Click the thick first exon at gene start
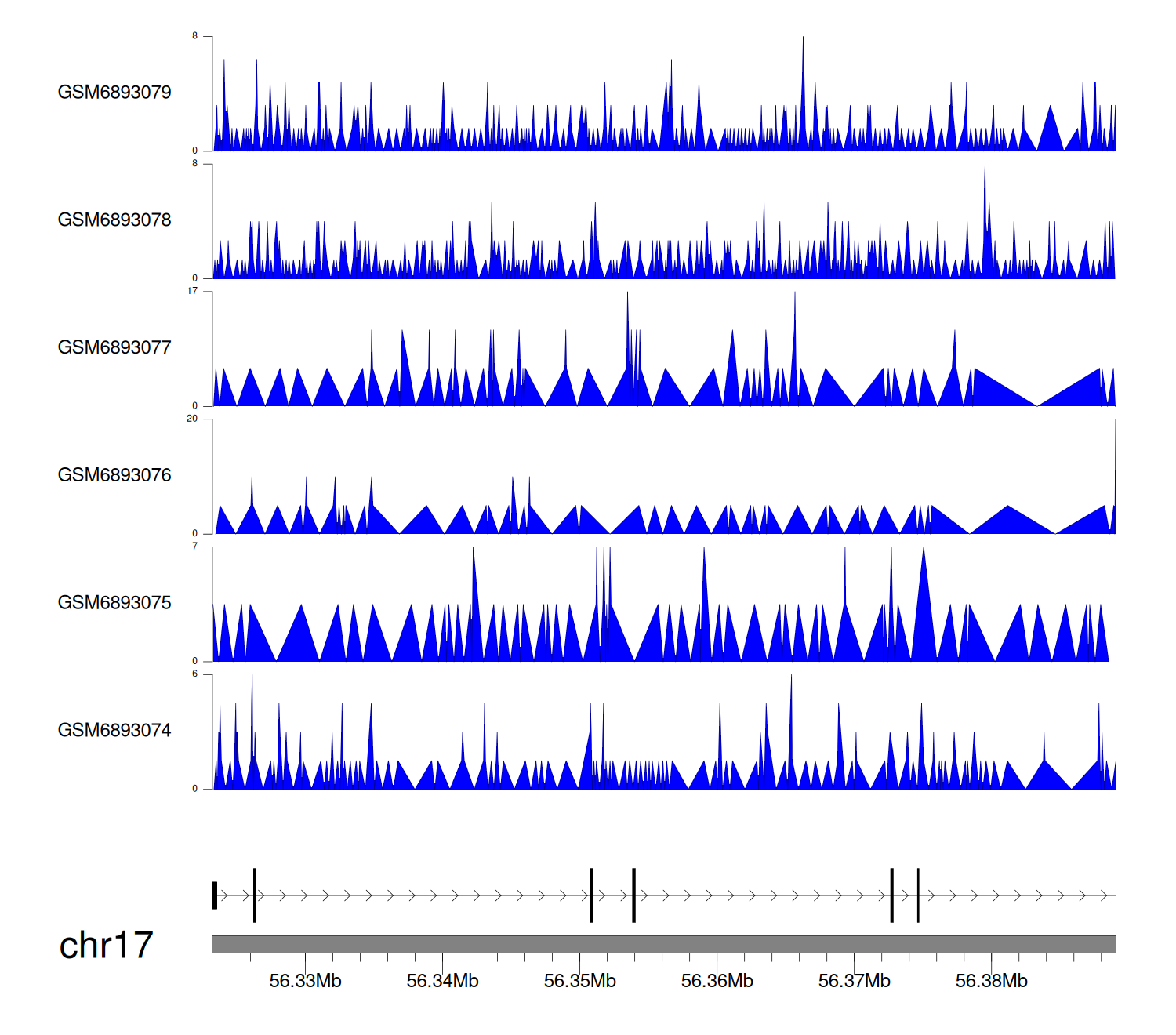The height and width of the screenshot is (1035, 1176). 215,895
